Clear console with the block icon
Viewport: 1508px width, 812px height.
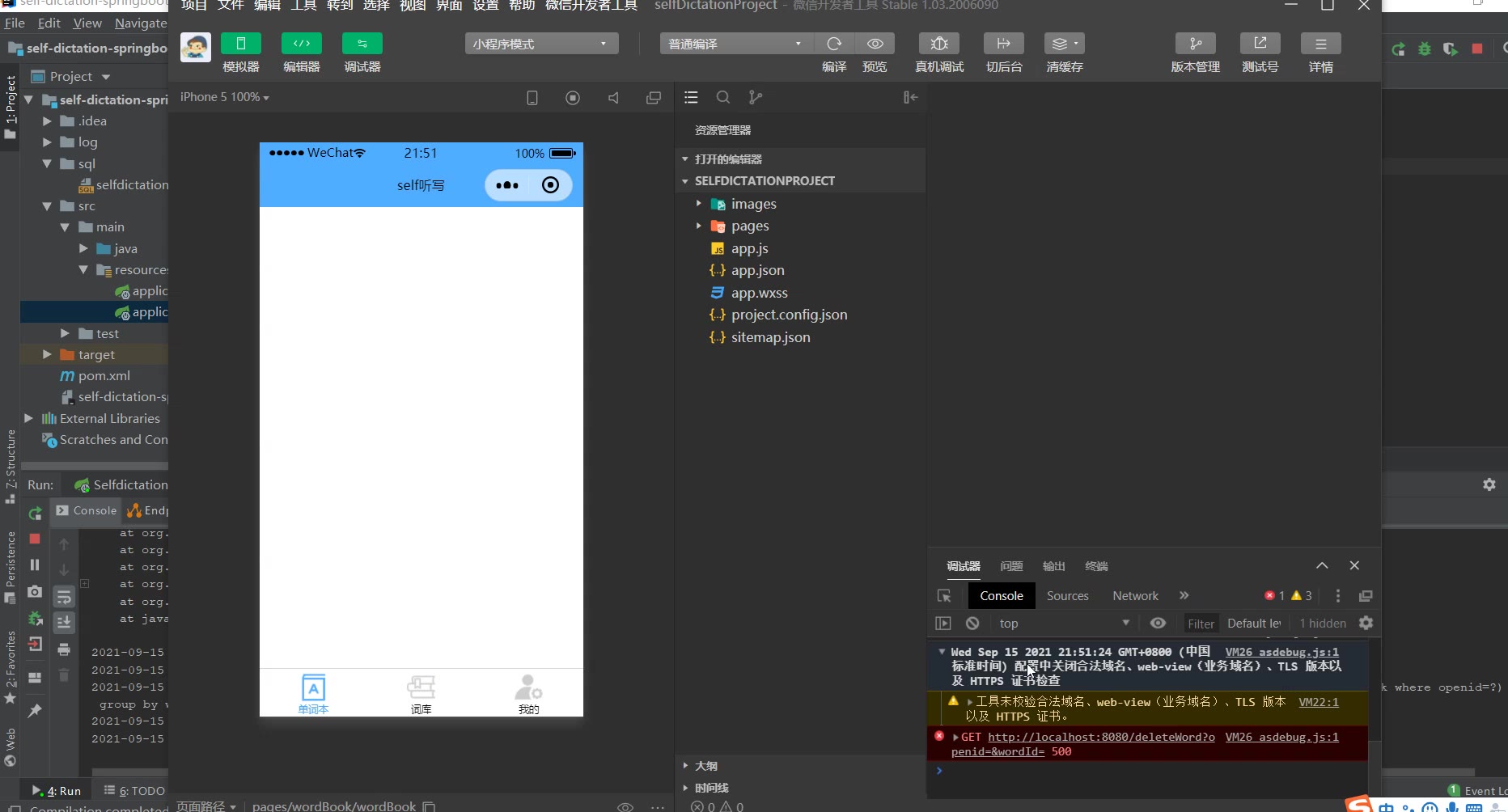tap(972, 624)
